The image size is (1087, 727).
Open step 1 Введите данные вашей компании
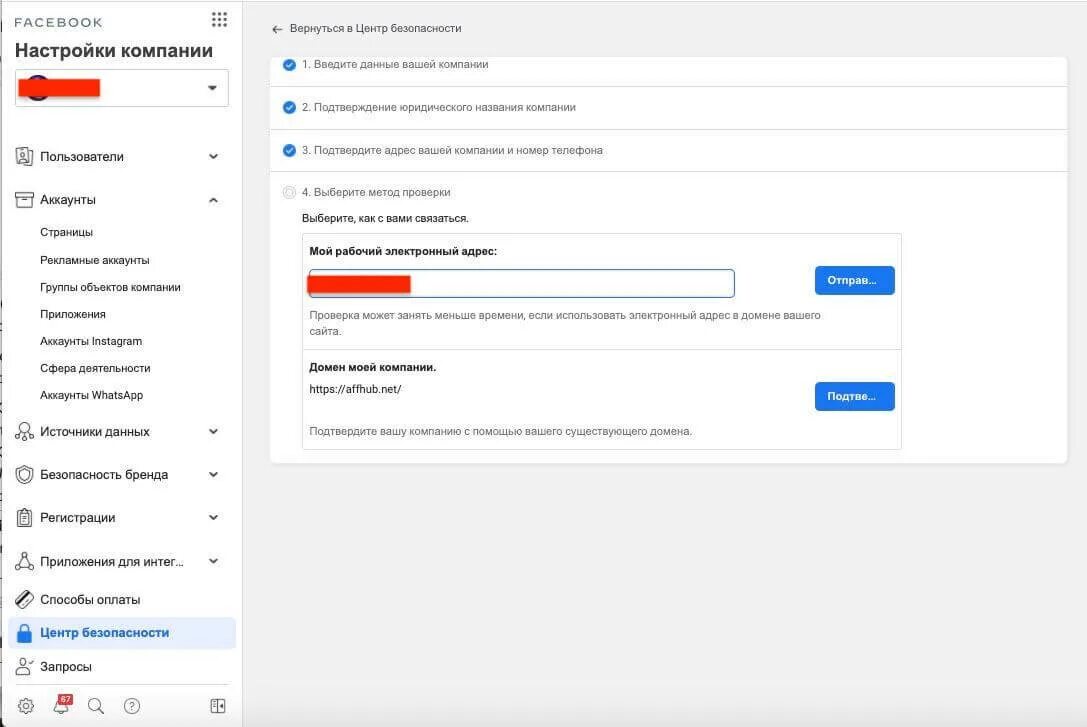click(x=395, y=64)
